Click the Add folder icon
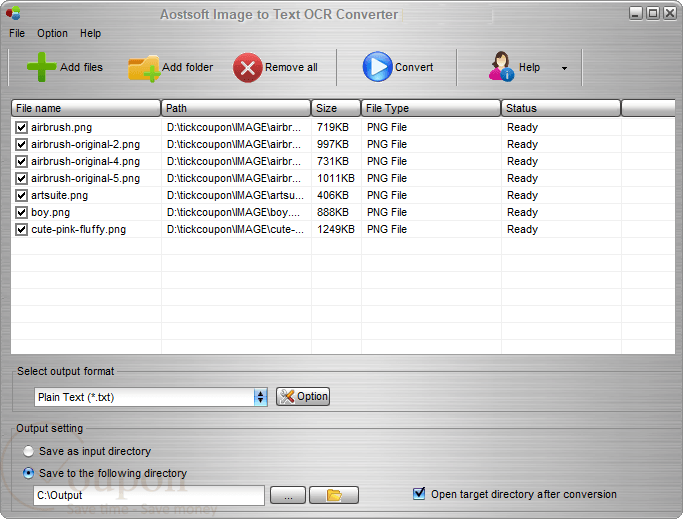The width and height of the screenshot is (683, 519). [144, 68]
